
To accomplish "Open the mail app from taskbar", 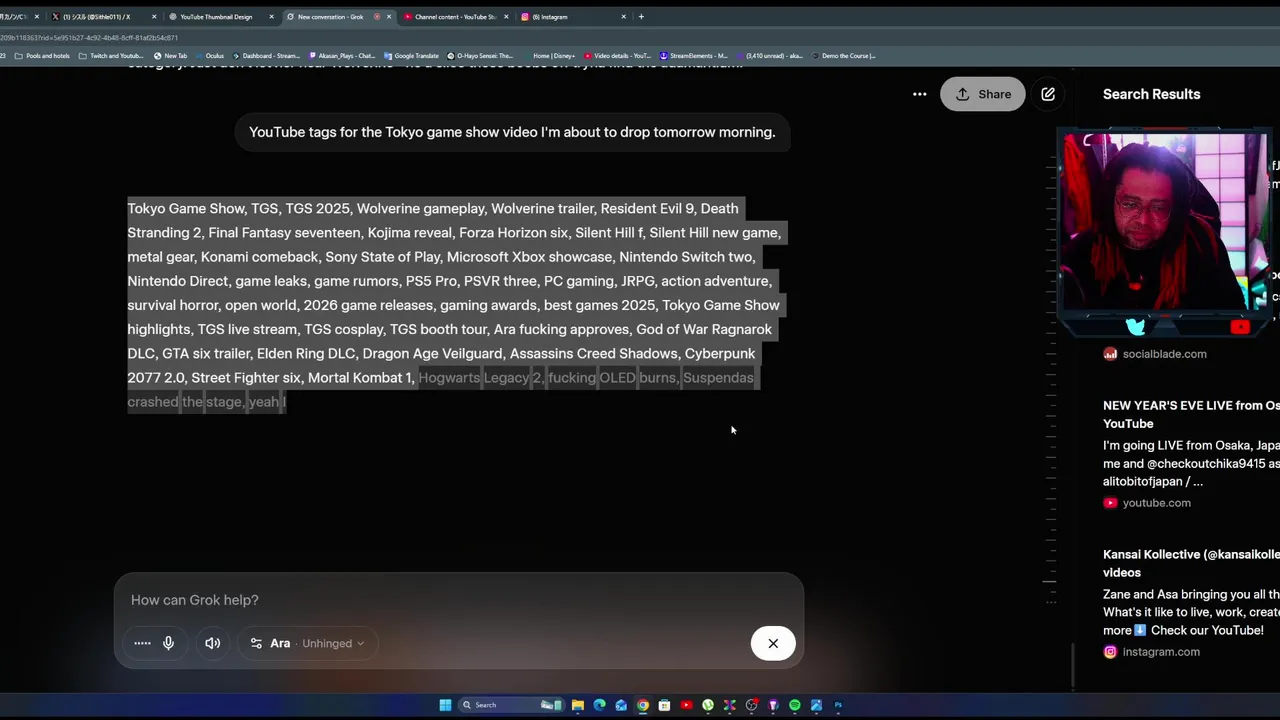I will [621, 705].
